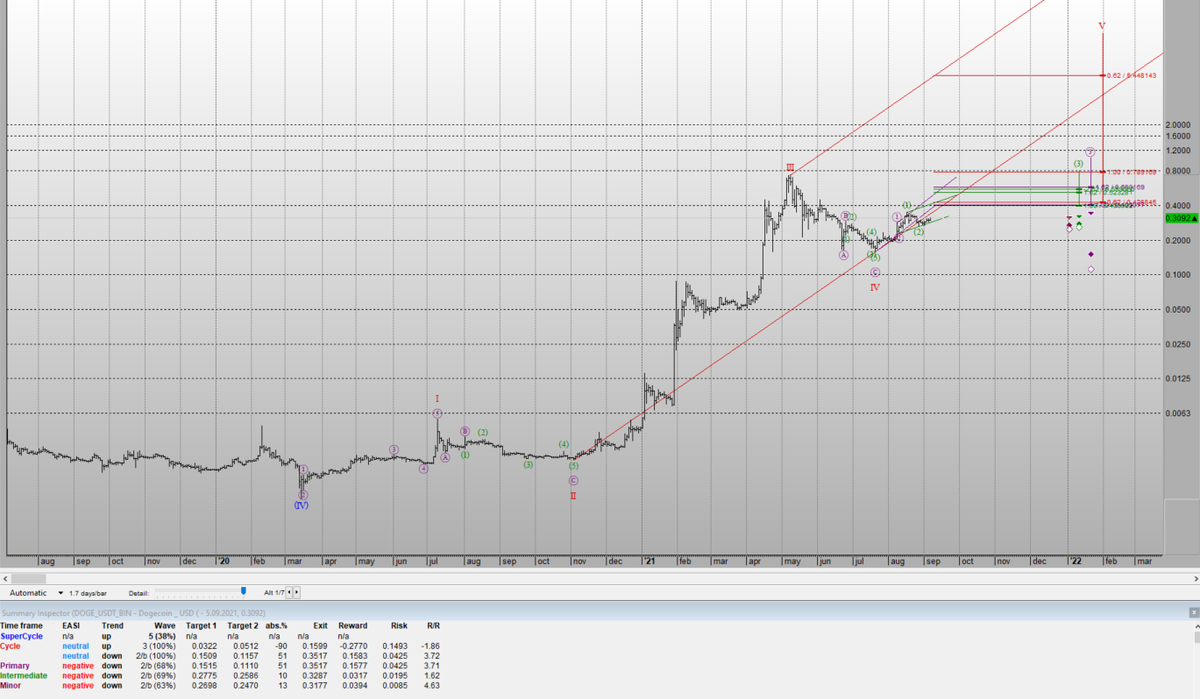Click the chart scrollbar left arrow
The image size is (1200, 699).
(6, 578)
